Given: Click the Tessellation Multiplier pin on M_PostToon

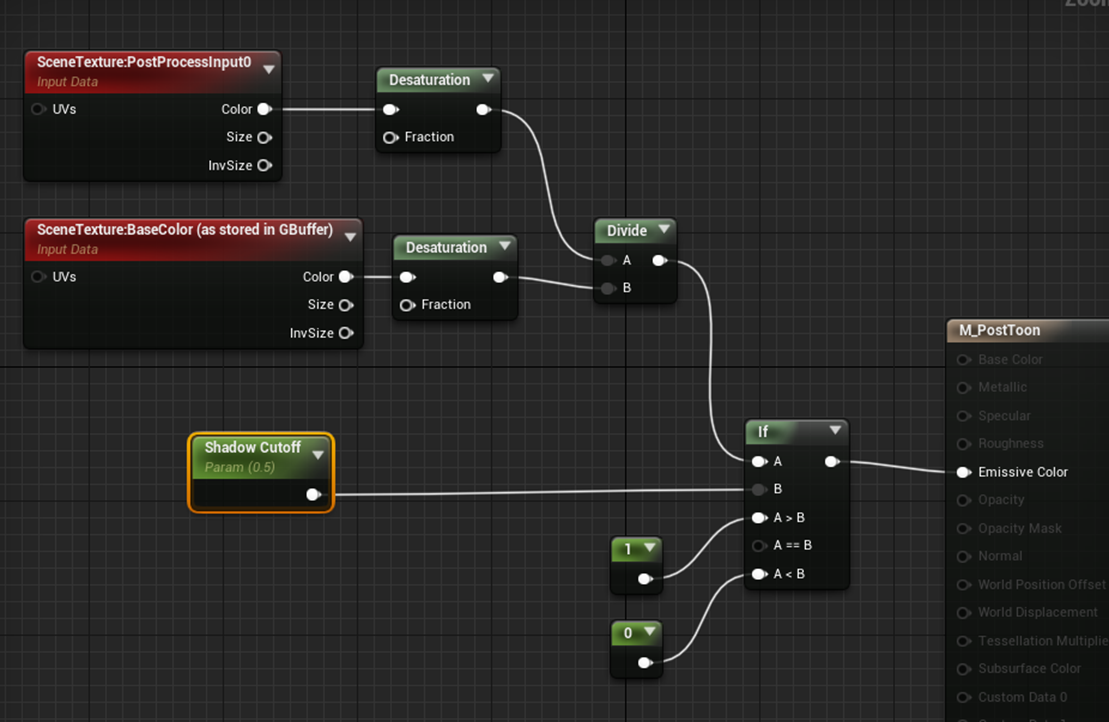Looking at the screenshot, I should point(963,641).
